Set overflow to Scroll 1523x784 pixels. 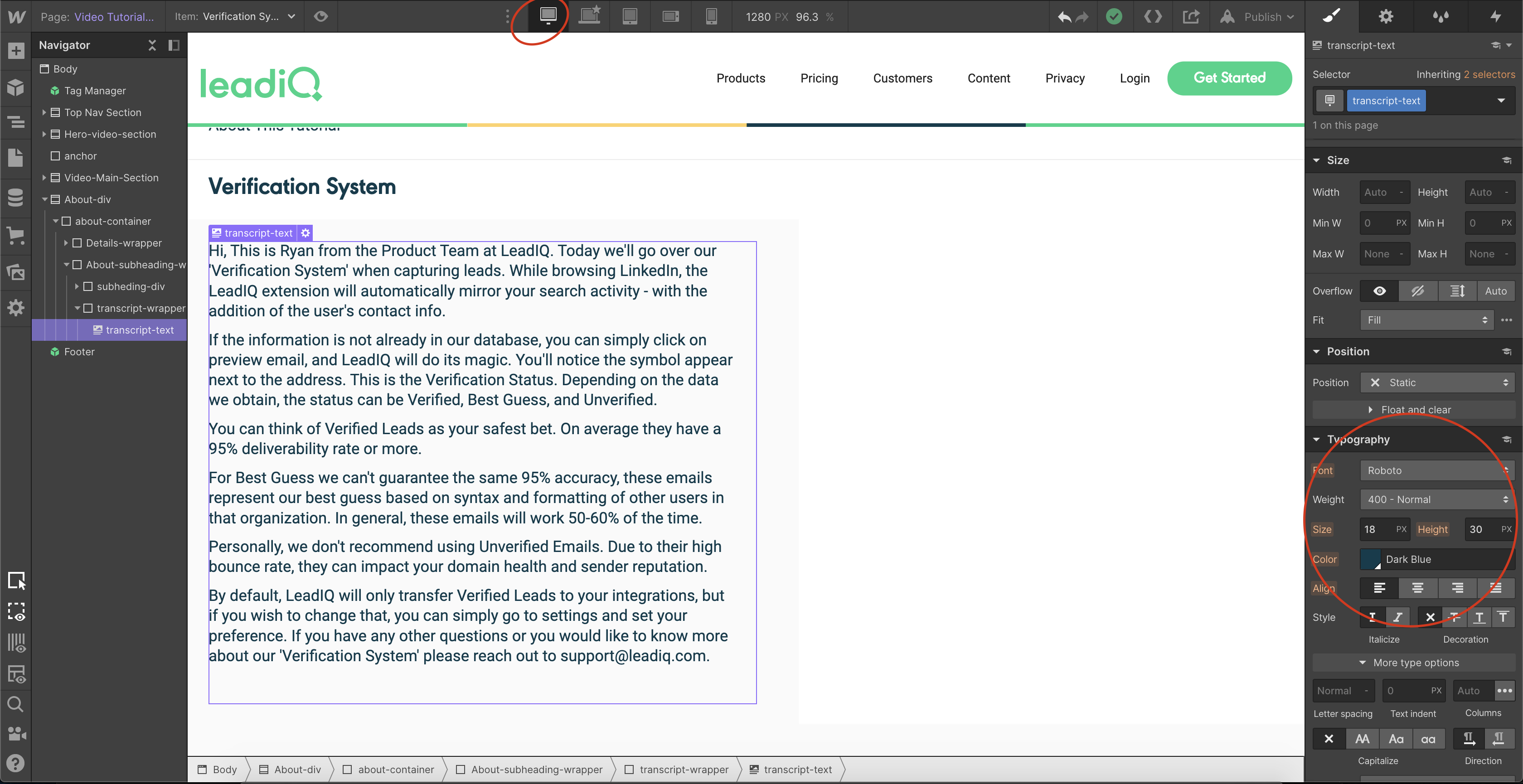(x=1457, y=291)
